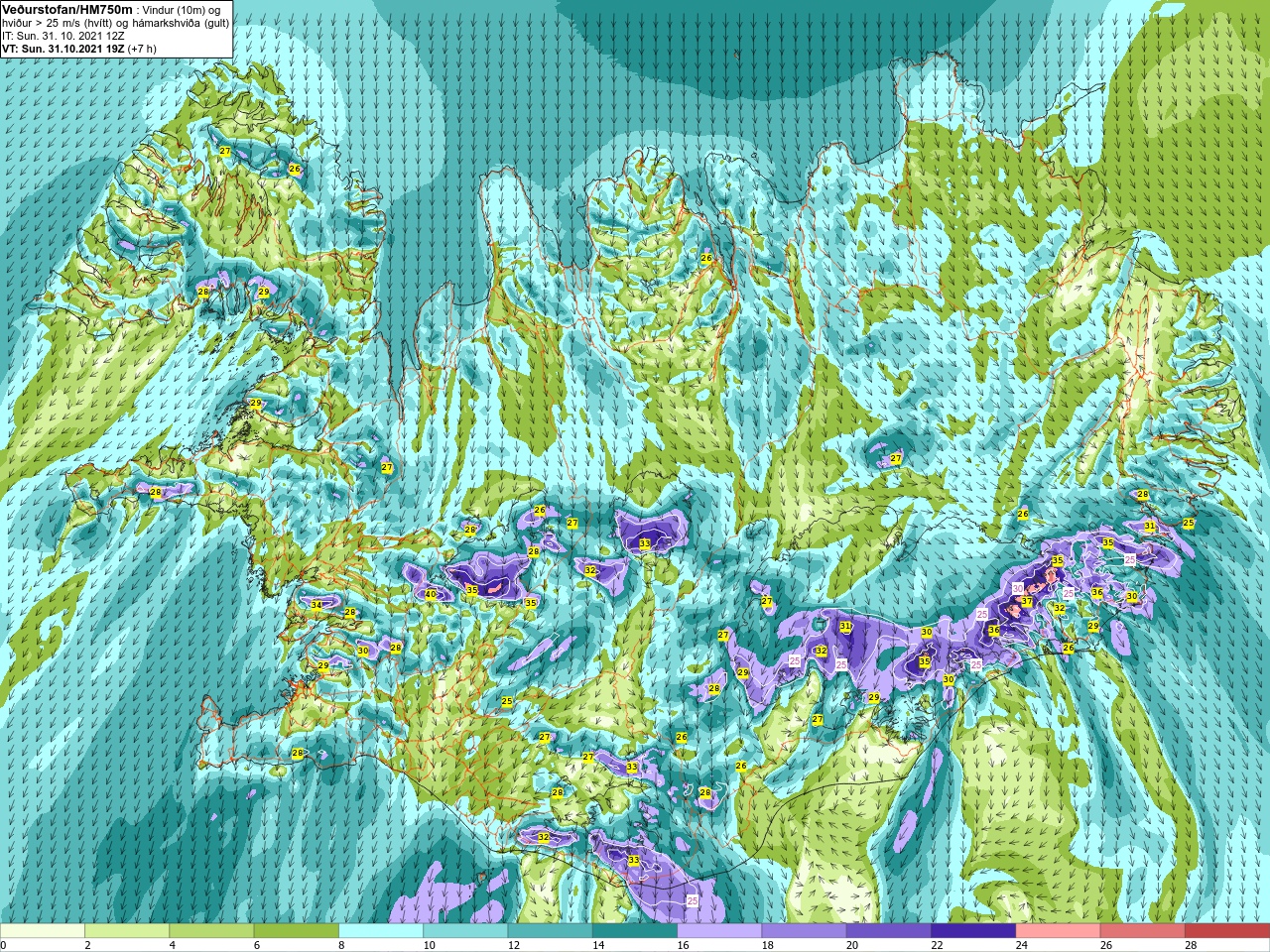Screen dimensions: 1270x952
Task: Select the 20–22 m/s violet legend swatch
Action: pos(888,931)
